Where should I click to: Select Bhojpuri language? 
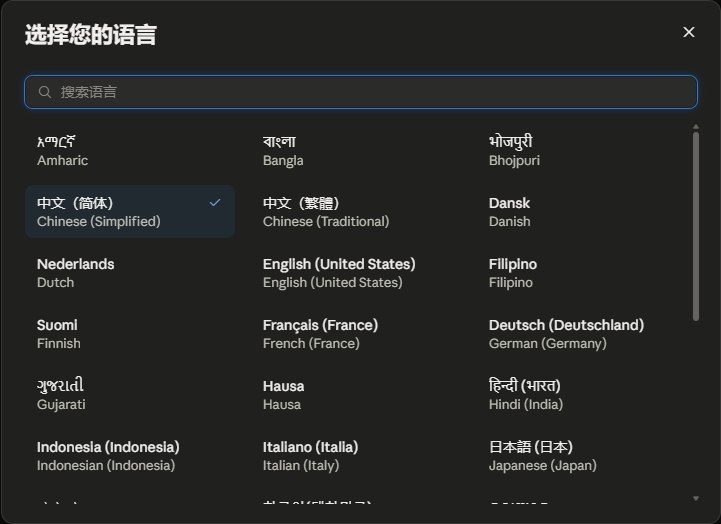pos(583,151)
